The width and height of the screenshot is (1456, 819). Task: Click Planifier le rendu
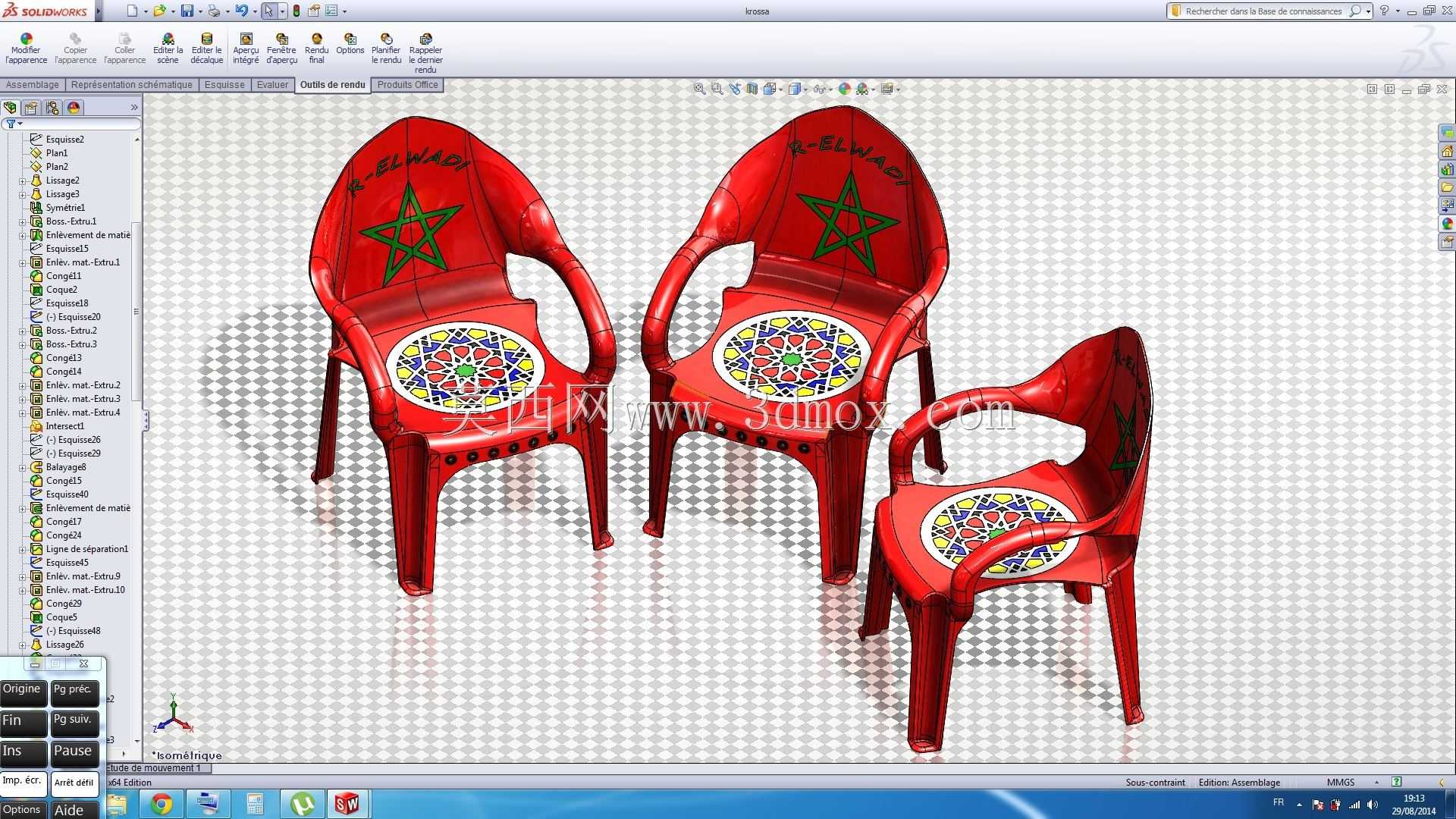[386, 49]
